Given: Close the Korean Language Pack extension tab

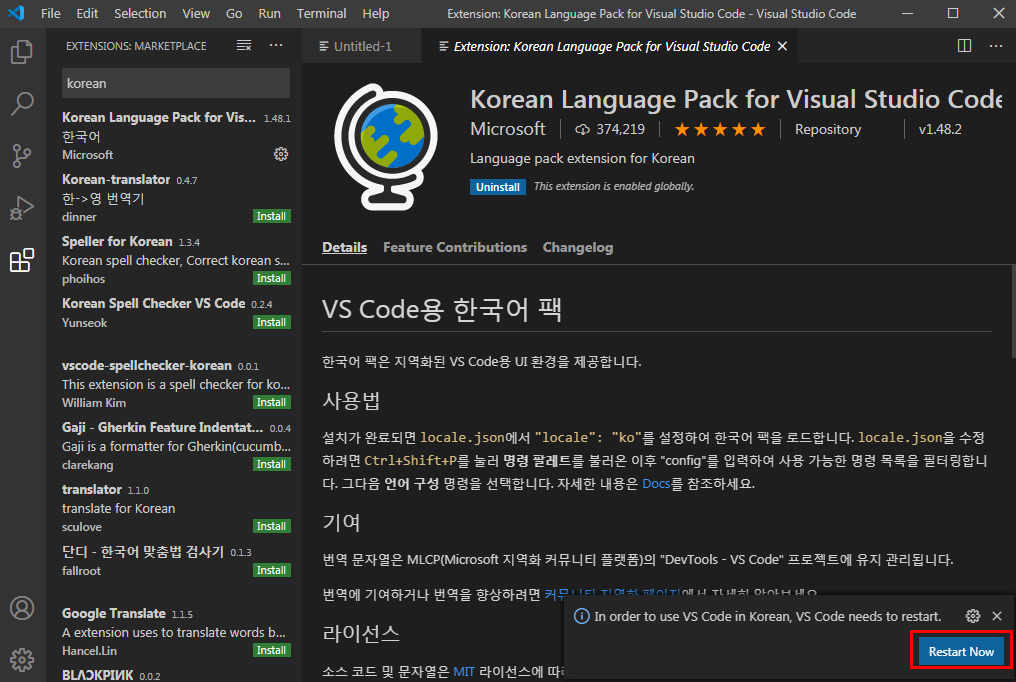Looking at the screenshot, I should (x=782, y=46).
